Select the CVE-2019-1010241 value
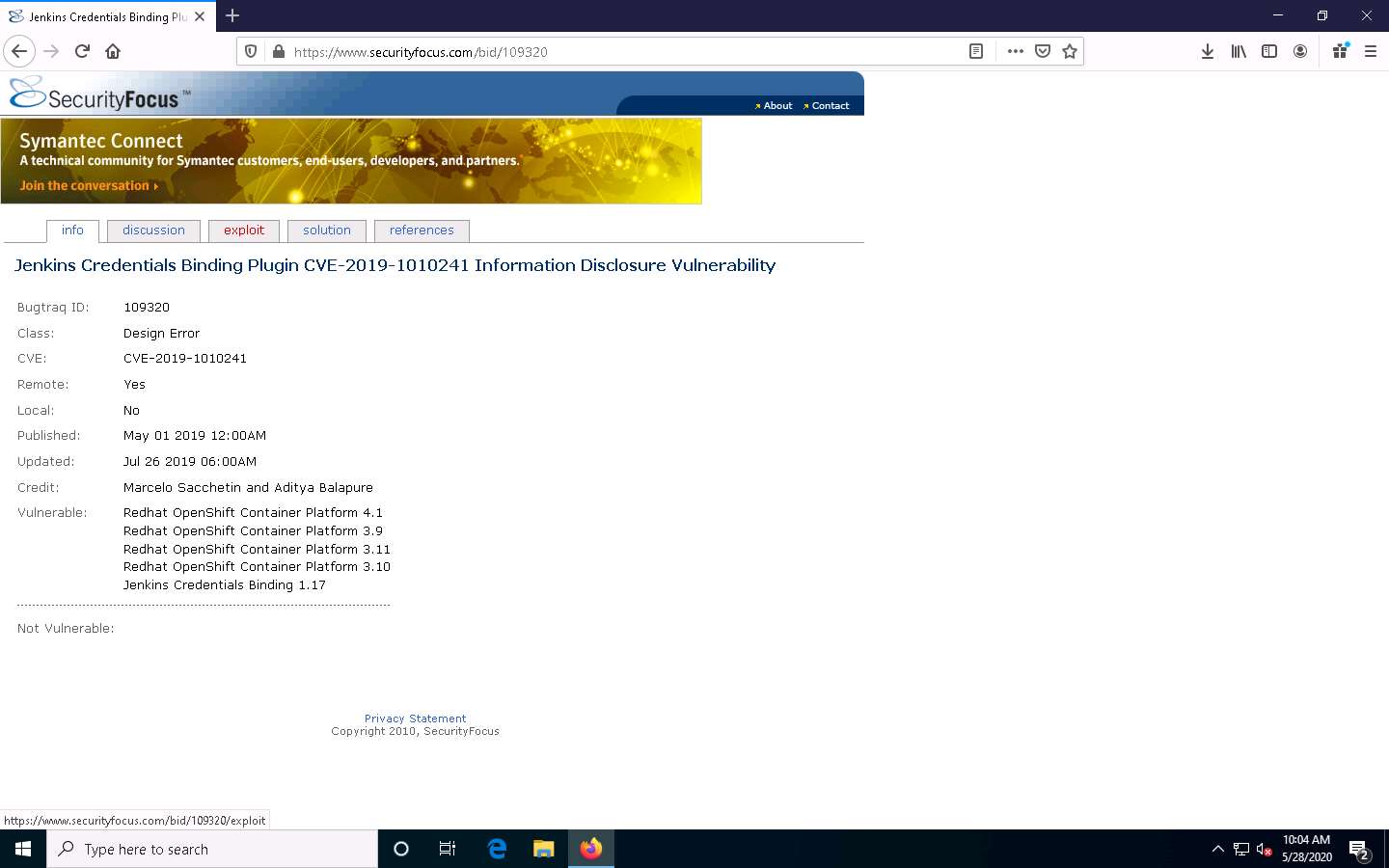1389x868 pixels. click(x=185, y=359)
